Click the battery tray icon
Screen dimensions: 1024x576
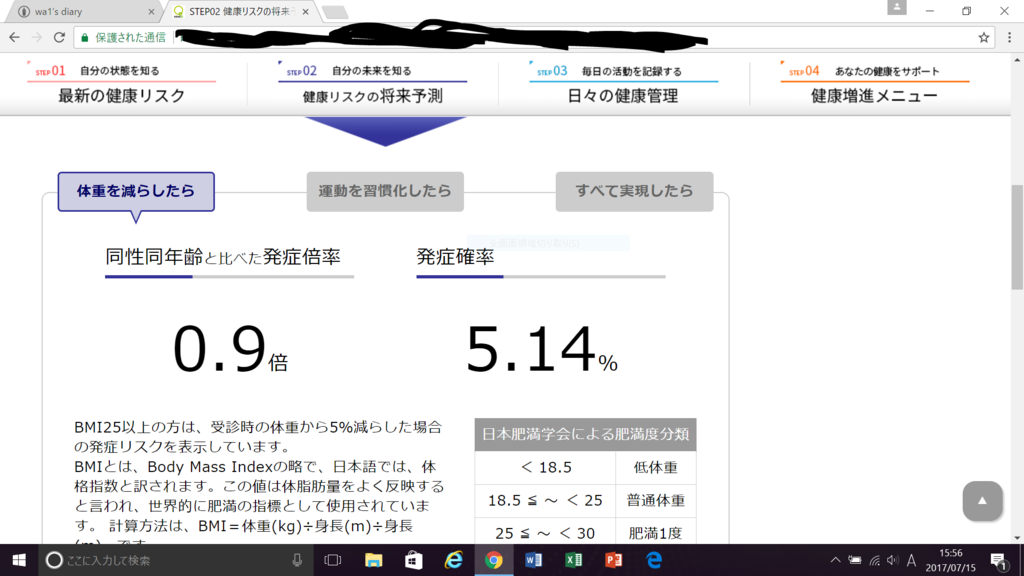[854, 560]
